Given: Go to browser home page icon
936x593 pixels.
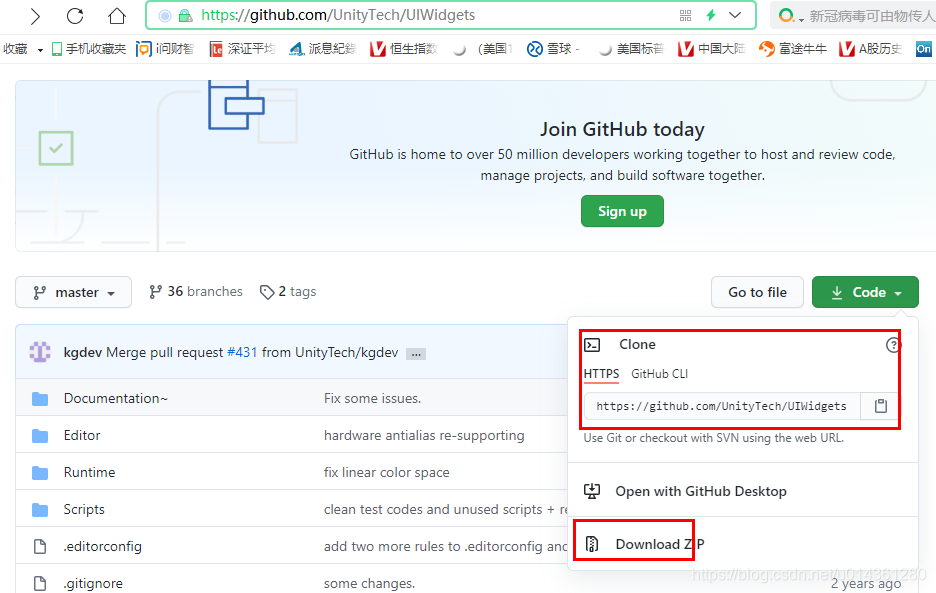Looking at the screenshot, I should (117, 16).
